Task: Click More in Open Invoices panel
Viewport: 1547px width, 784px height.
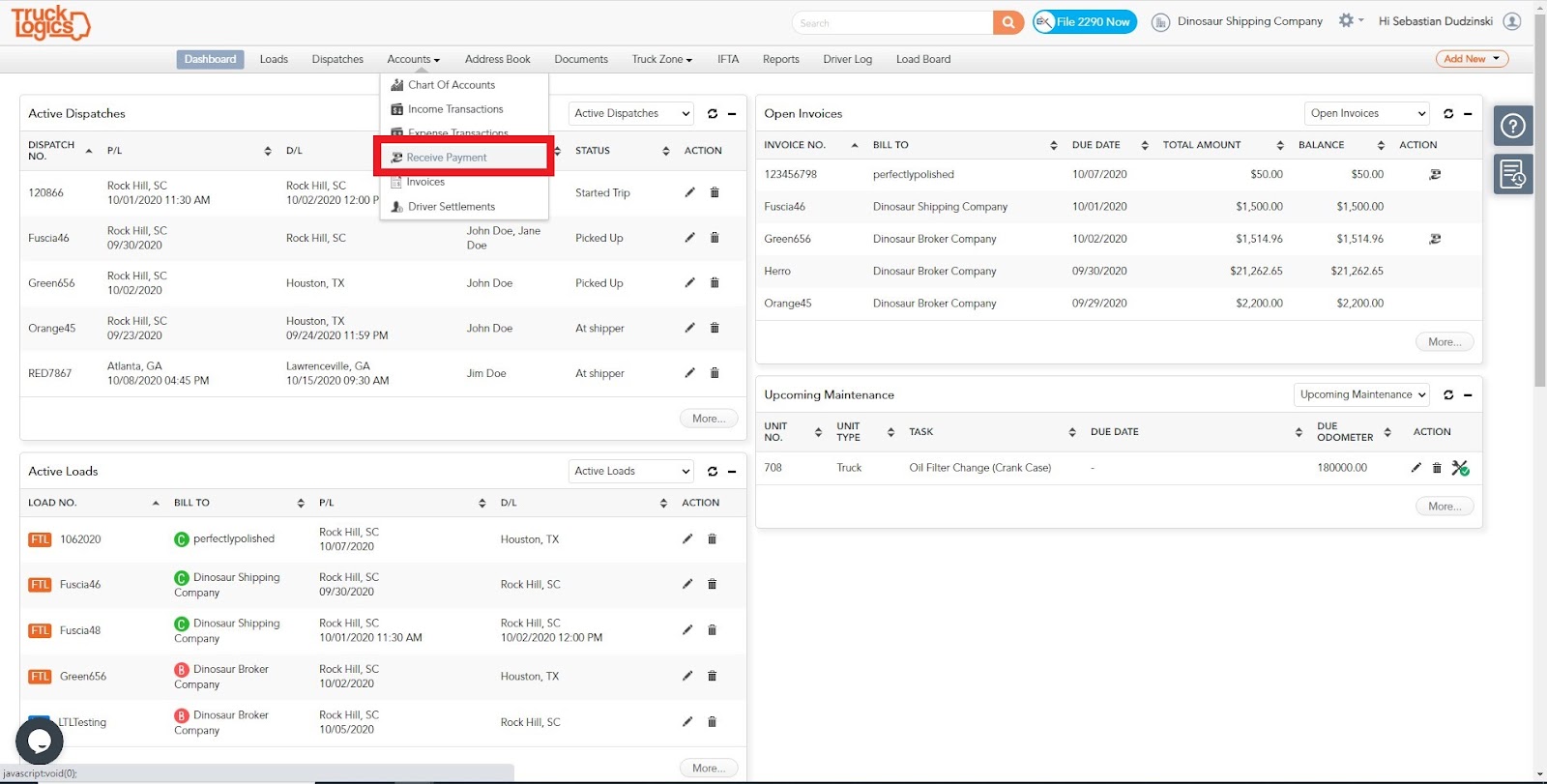Action: click(x=1445, y=342)
